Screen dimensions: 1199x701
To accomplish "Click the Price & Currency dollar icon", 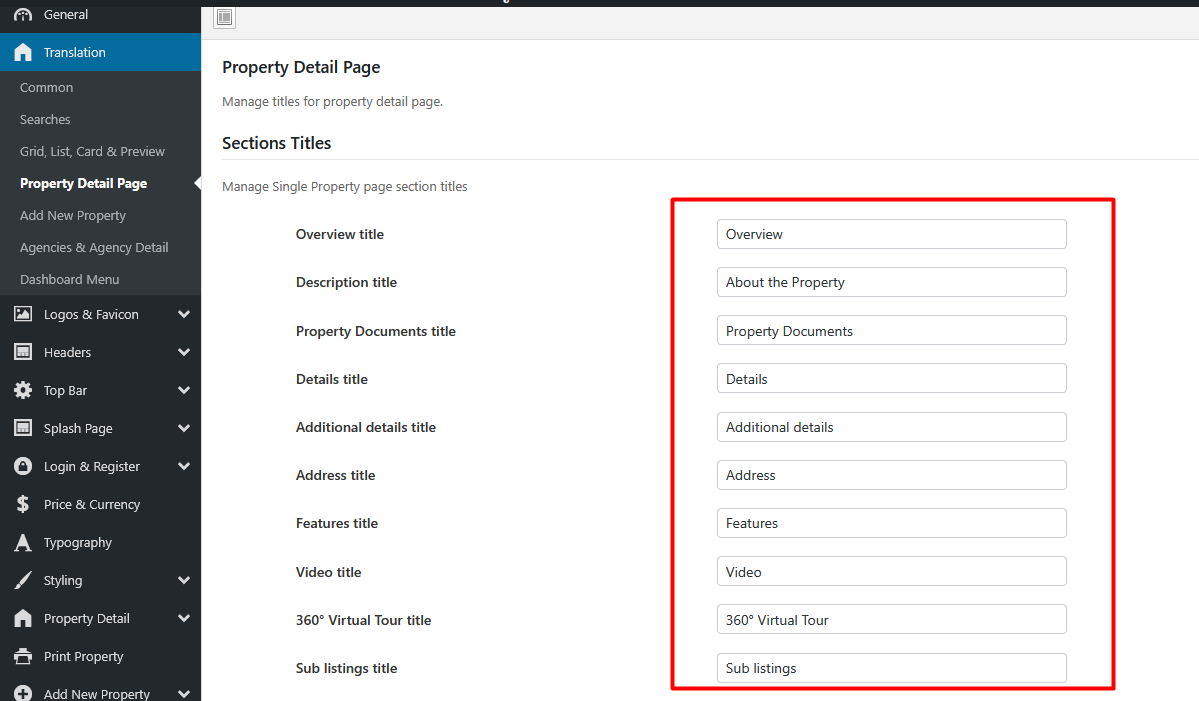I will [x=23, y=504].
